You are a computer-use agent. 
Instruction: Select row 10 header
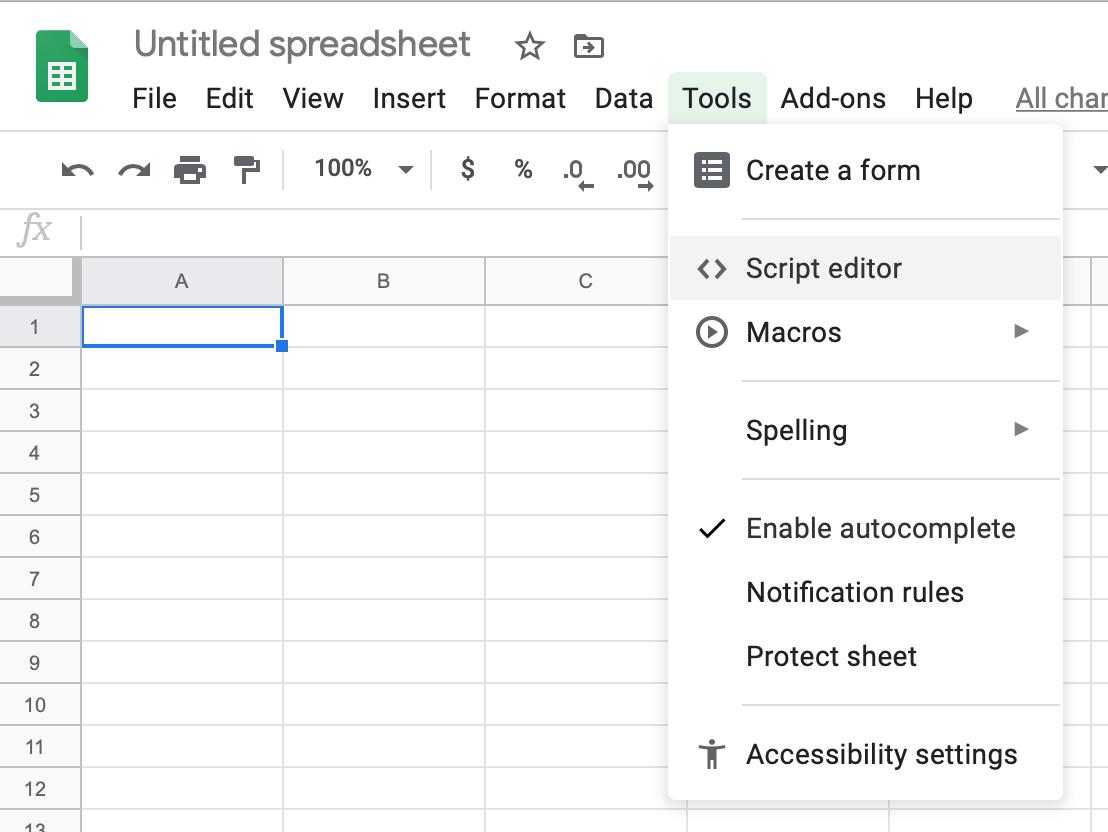(40, 705)
